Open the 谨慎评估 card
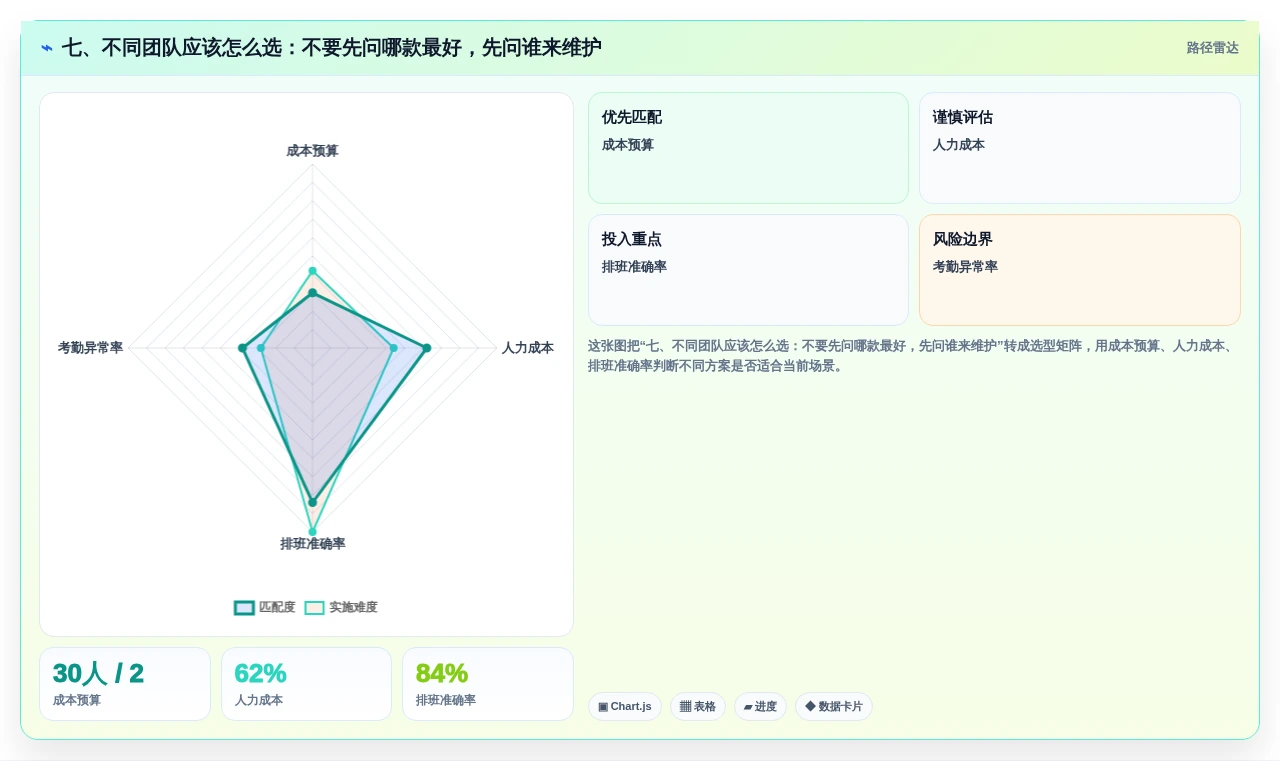Screen dimensions: 1280x761 (x=1080, y=148)
